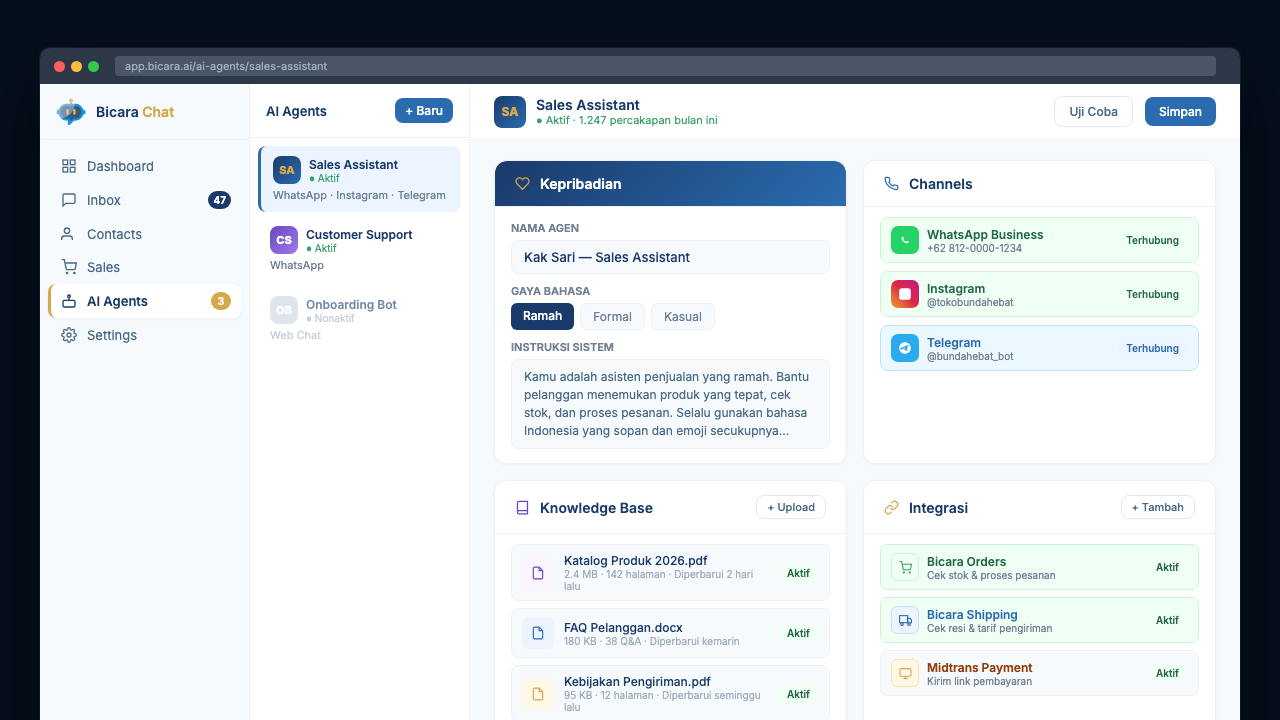Screen dimensions: 1280x720
Task: Select the Ramah language style
Action: [542, 316]
